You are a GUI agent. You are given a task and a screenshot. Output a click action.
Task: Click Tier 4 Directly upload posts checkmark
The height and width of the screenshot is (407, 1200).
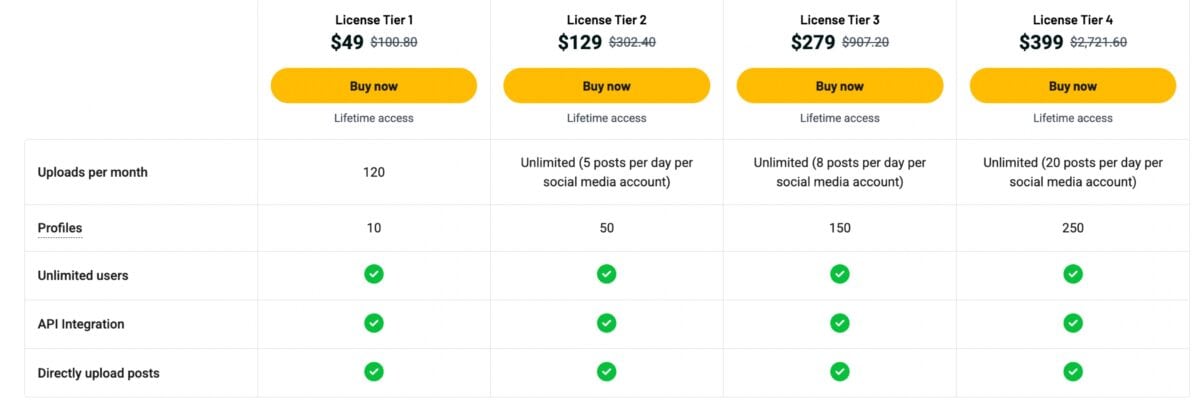1073,372
